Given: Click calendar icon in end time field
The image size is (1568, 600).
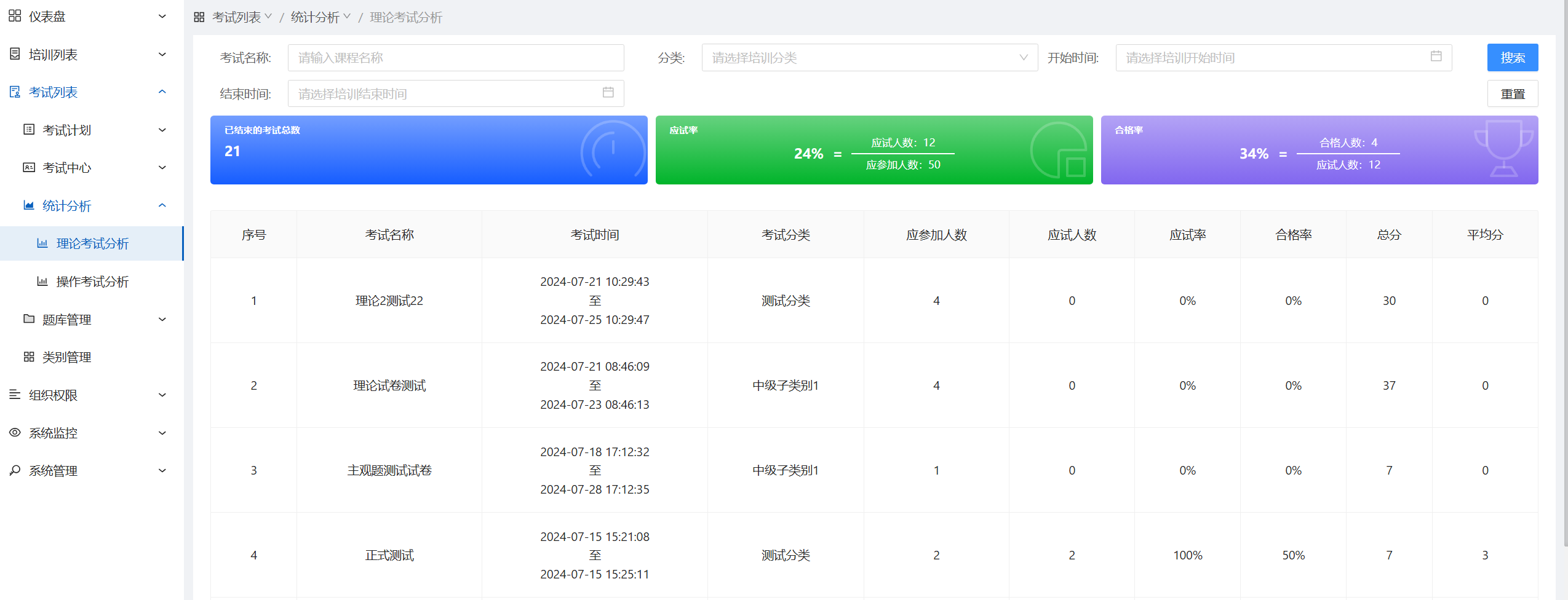Looking at the screenshot, I should coord(608,93).
